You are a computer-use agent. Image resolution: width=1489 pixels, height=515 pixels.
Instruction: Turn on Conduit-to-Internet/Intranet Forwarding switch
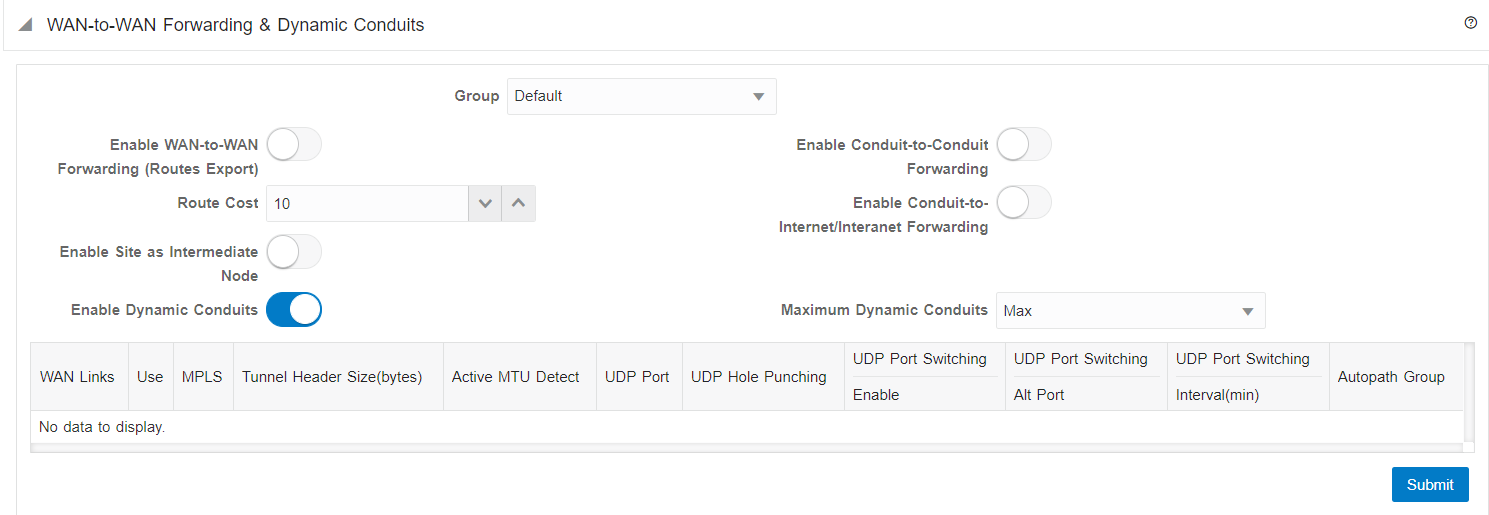point(1024,203)
